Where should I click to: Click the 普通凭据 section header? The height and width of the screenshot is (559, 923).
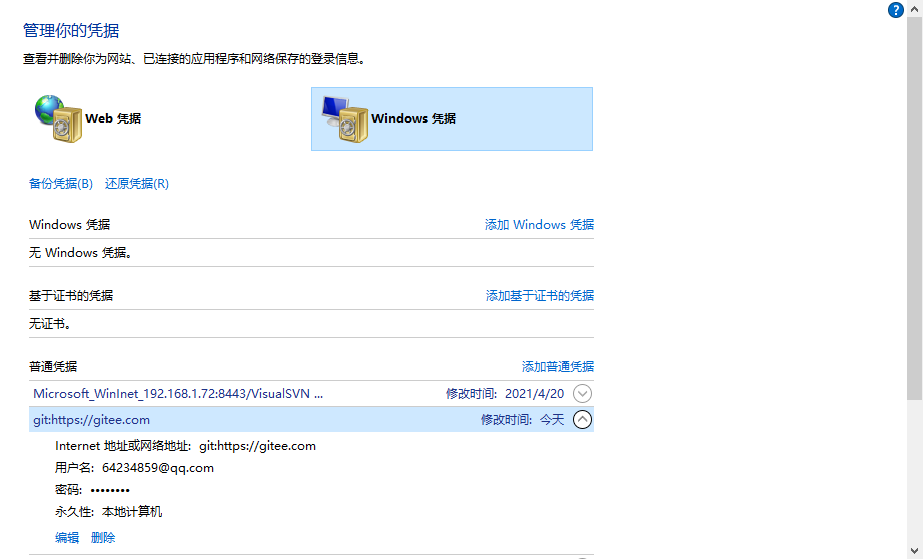(53, 367)
